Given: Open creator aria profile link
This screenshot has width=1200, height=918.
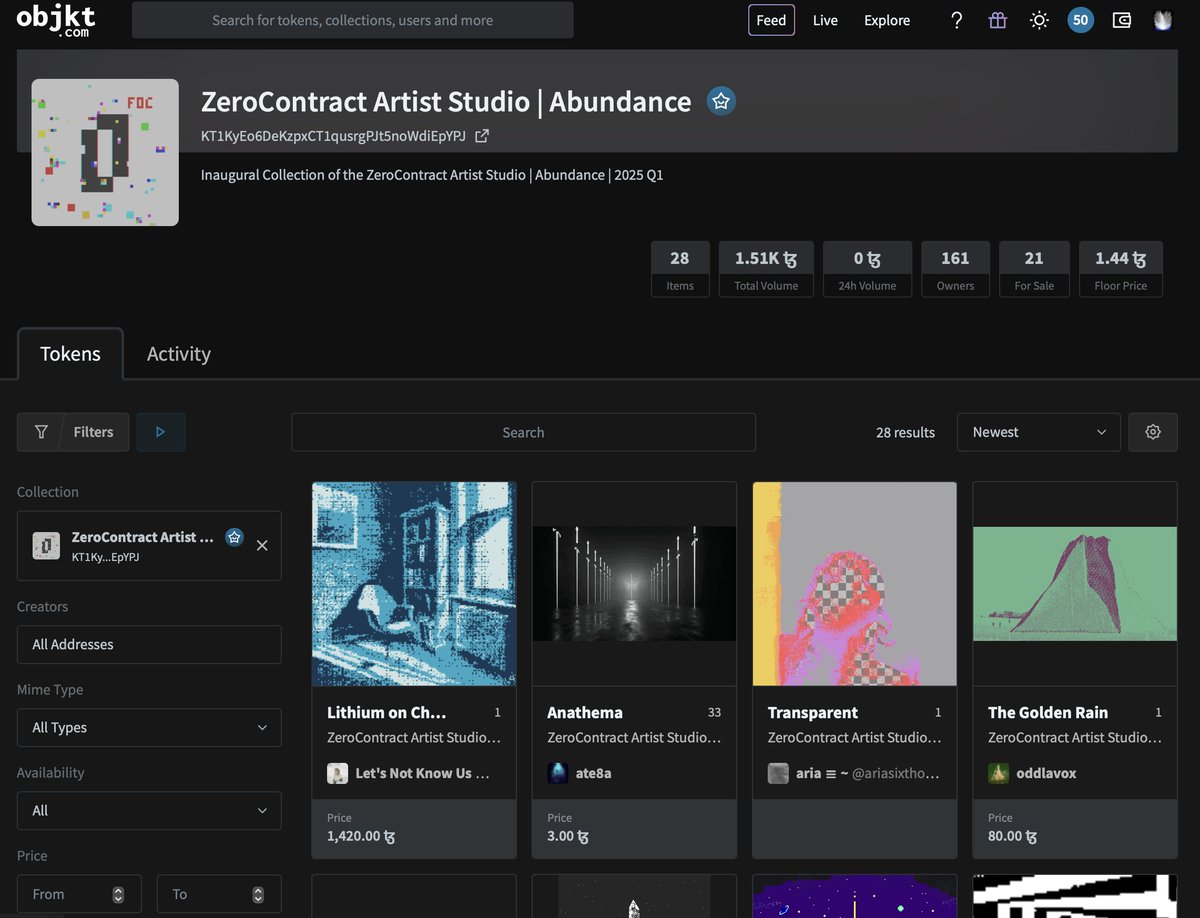Looking at the screenshot, I should coord(868,773).
